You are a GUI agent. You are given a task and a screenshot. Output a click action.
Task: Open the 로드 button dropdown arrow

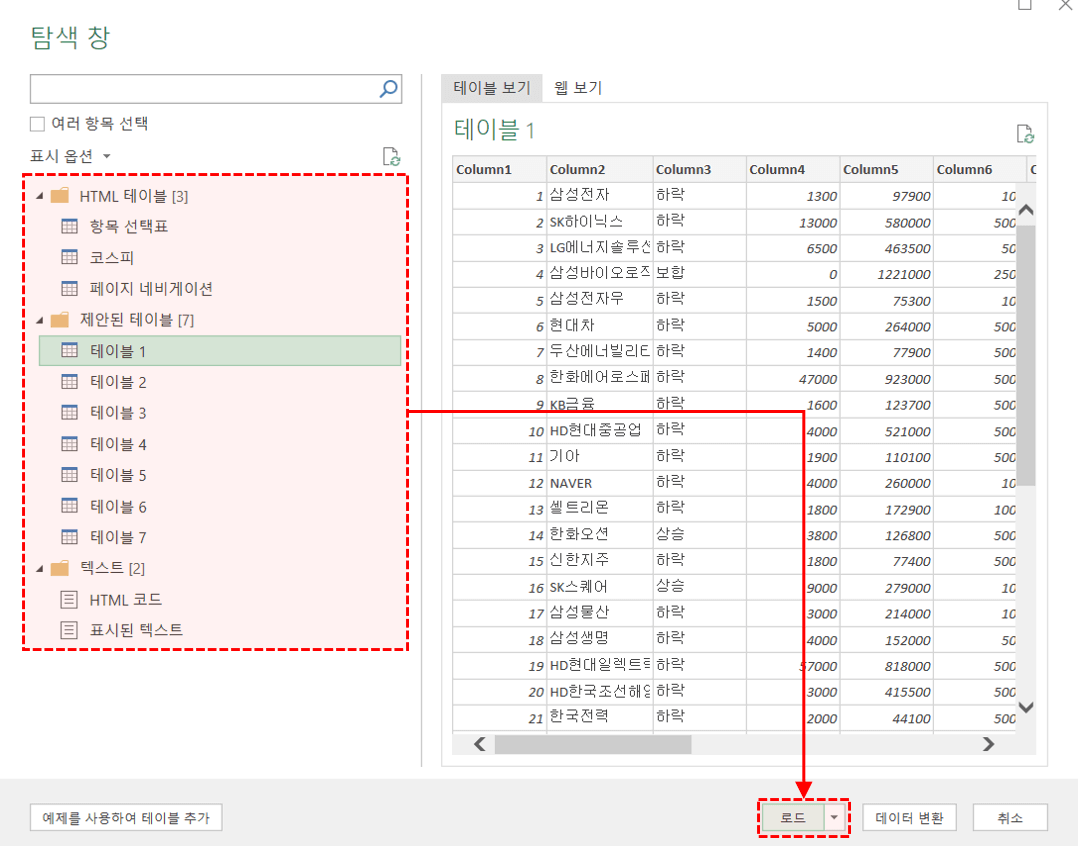coord(835,817)
